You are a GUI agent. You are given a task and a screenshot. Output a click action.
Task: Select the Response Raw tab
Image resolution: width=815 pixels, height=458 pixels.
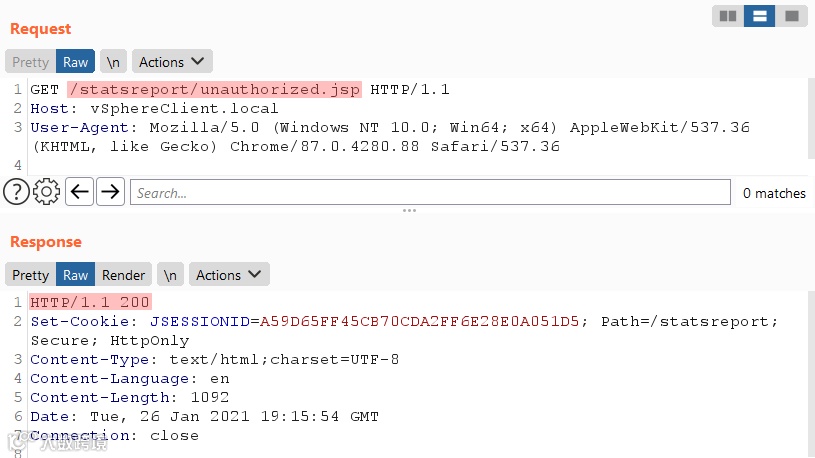75,274
